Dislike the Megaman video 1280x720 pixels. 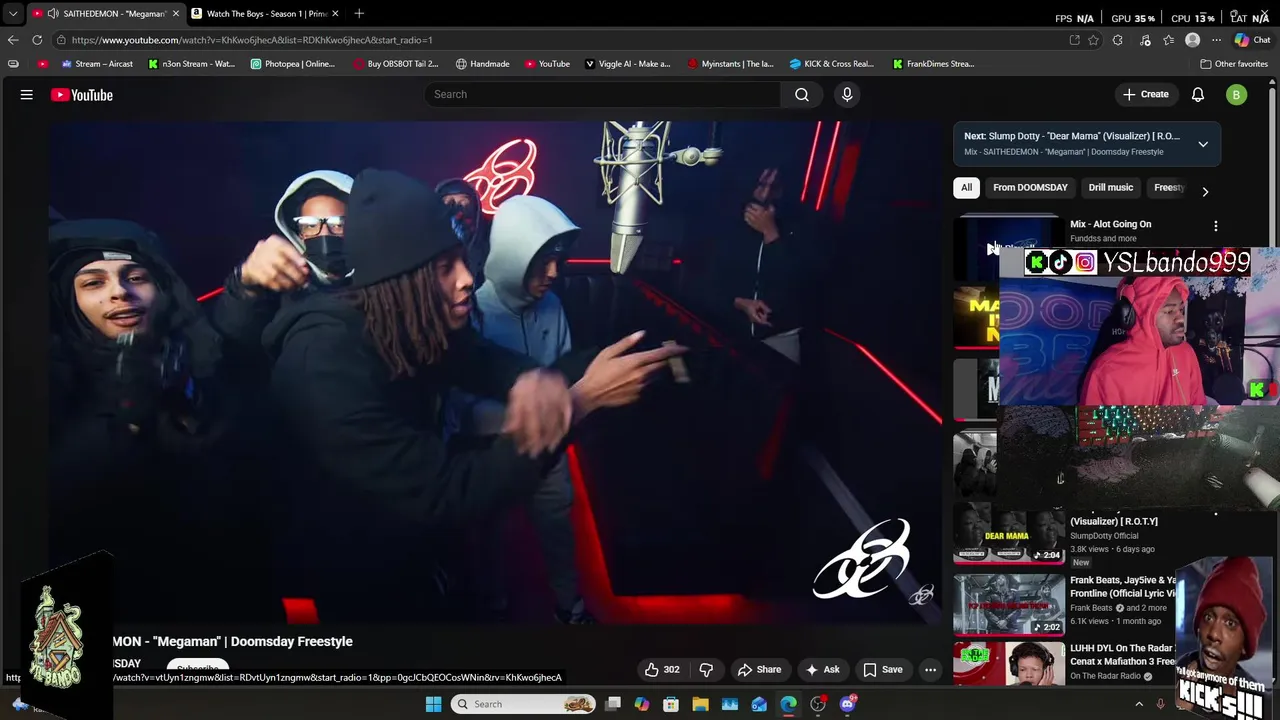pos(706,670)
